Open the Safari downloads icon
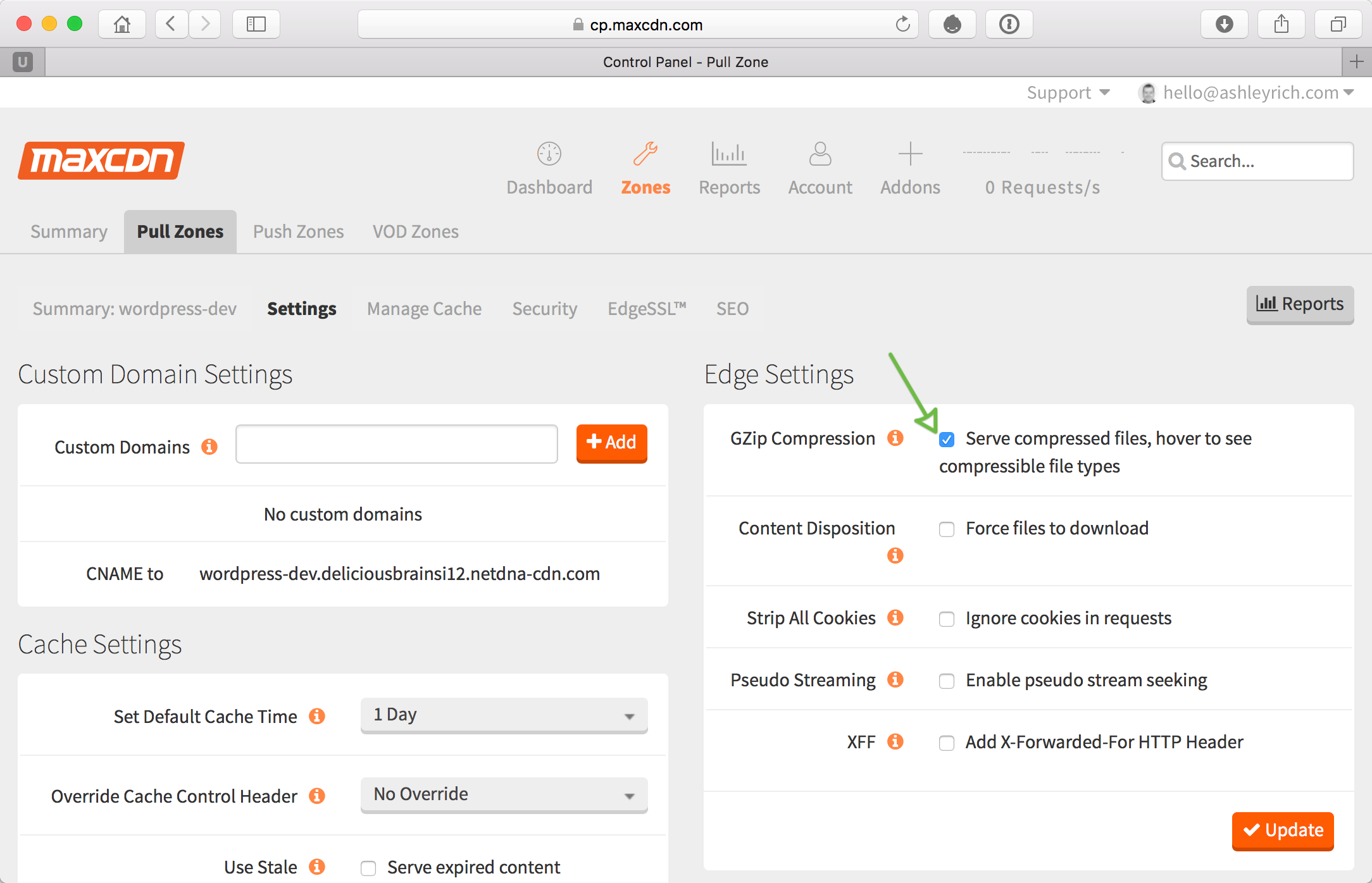The height and width of the screenshot is (883, 1372). (x=1225, y=24)
